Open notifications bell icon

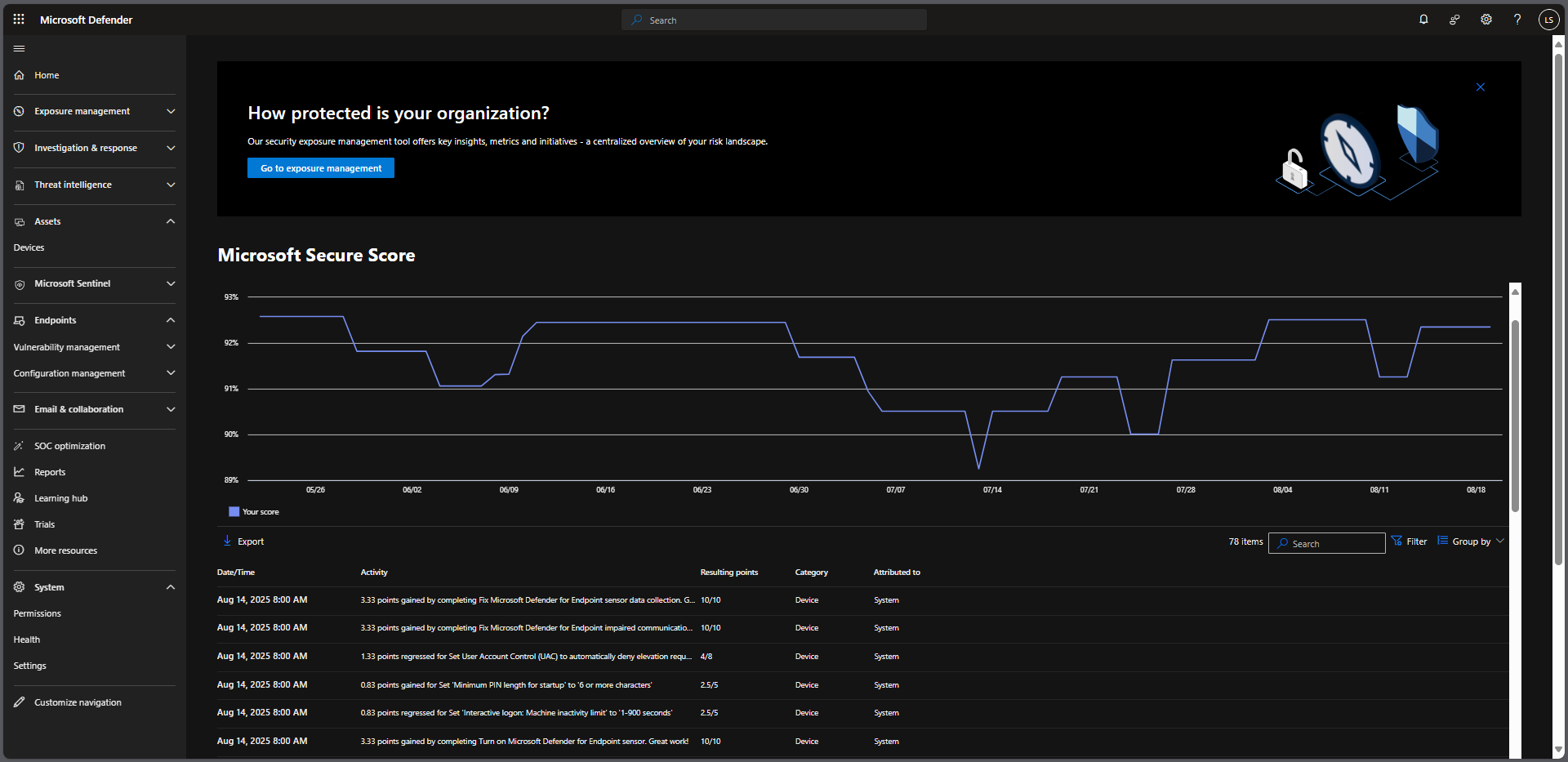(1423, 20)
